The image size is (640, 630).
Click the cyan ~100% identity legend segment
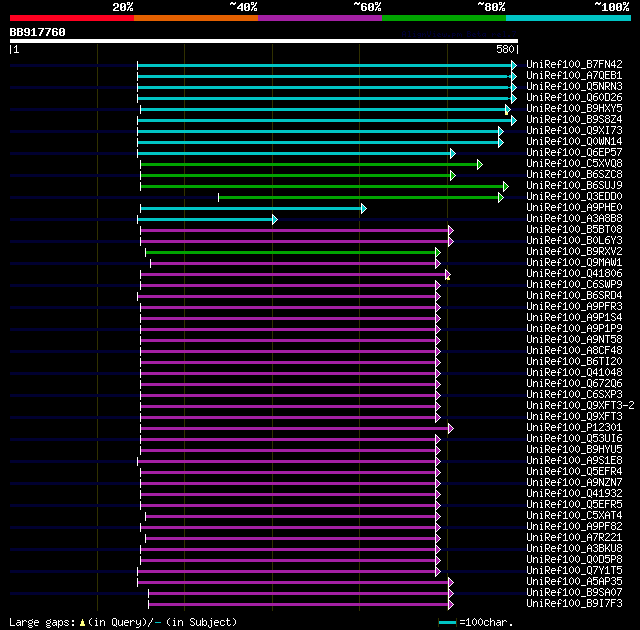tap(569, 18)
